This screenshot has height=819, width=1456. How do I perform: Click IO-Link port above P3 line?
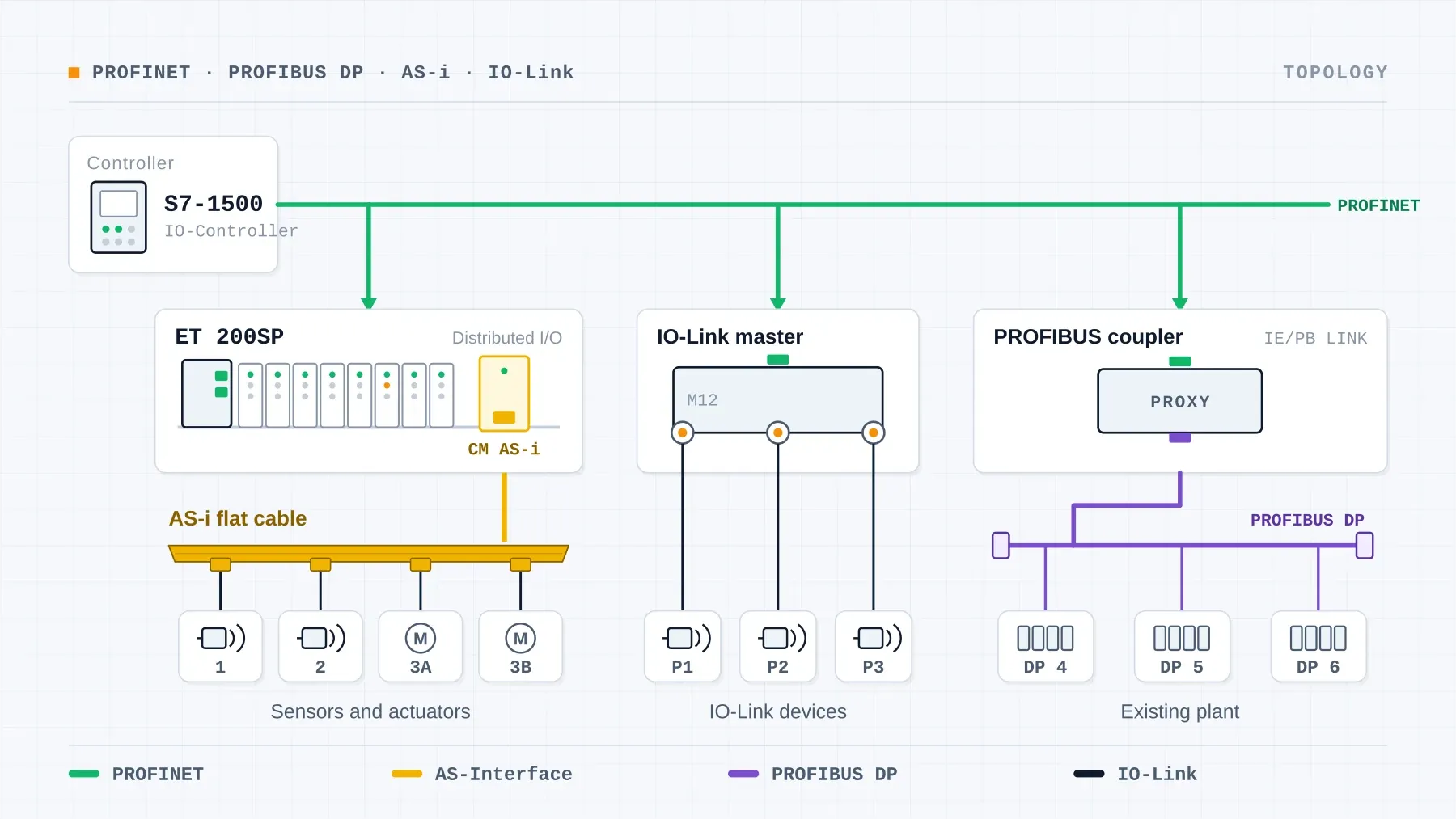click(874, 433)
